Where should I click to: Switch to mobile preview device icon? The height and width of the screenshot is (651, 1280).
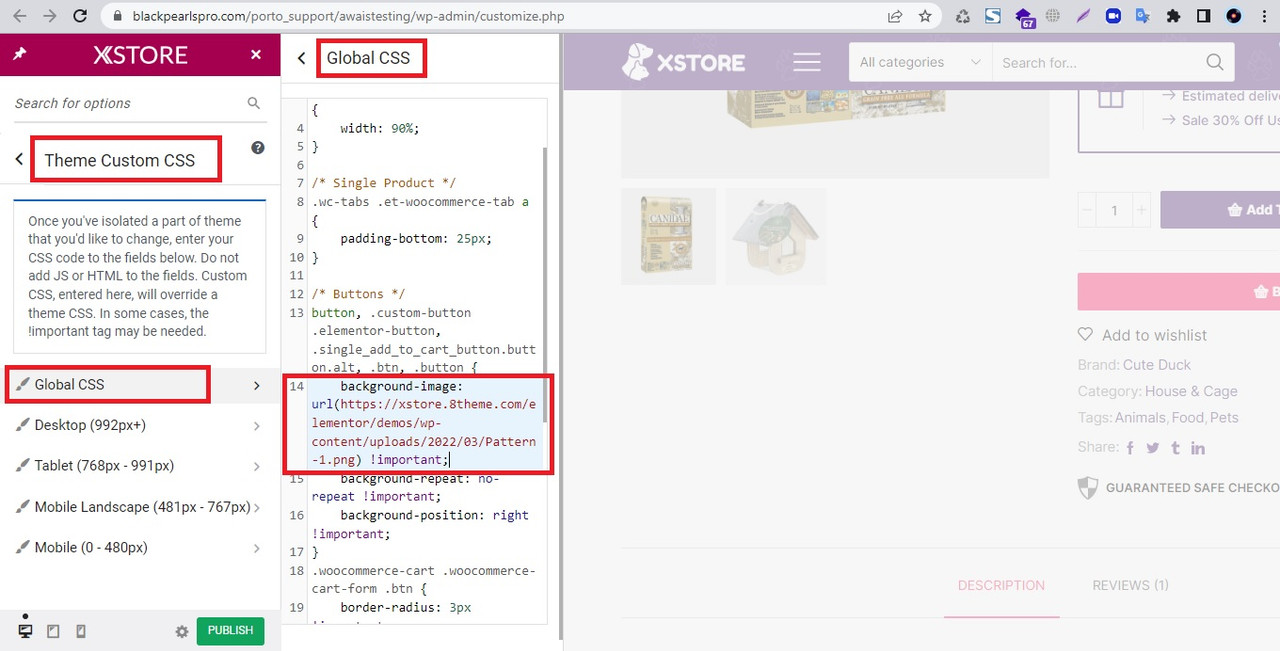pyautogui.click(x=81, y=631)
